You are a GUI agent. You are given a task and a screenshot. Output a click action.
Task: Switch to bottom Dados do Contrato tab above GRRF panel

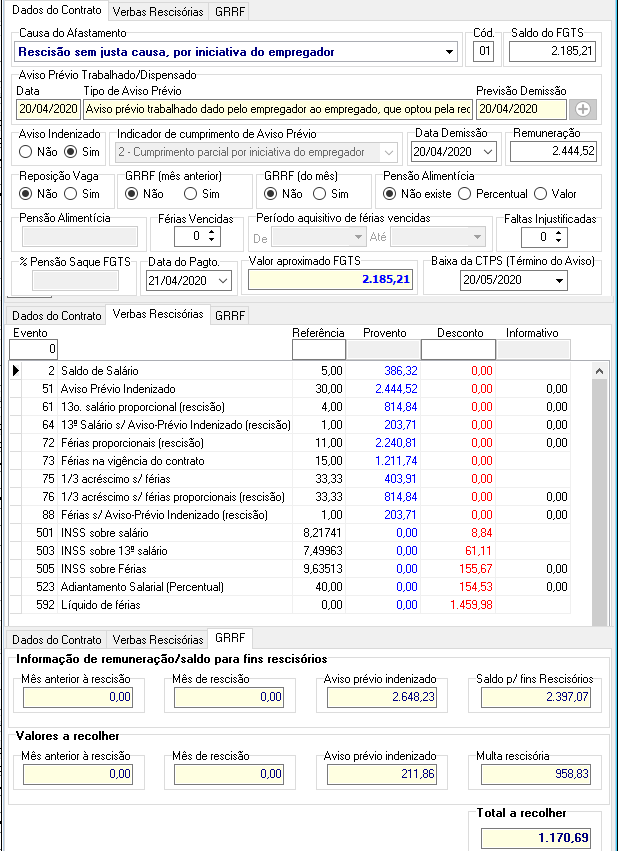(x=56, y=640)
